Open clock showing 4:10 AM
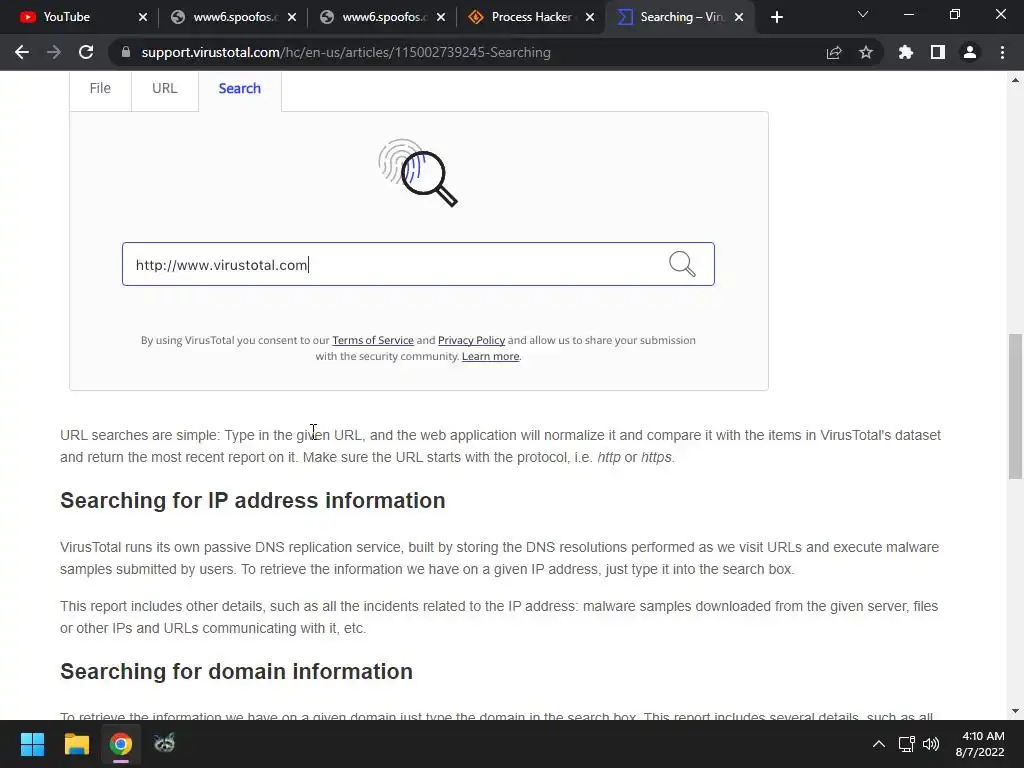Screen dimensions: 1024x768 tap(980, 744)
